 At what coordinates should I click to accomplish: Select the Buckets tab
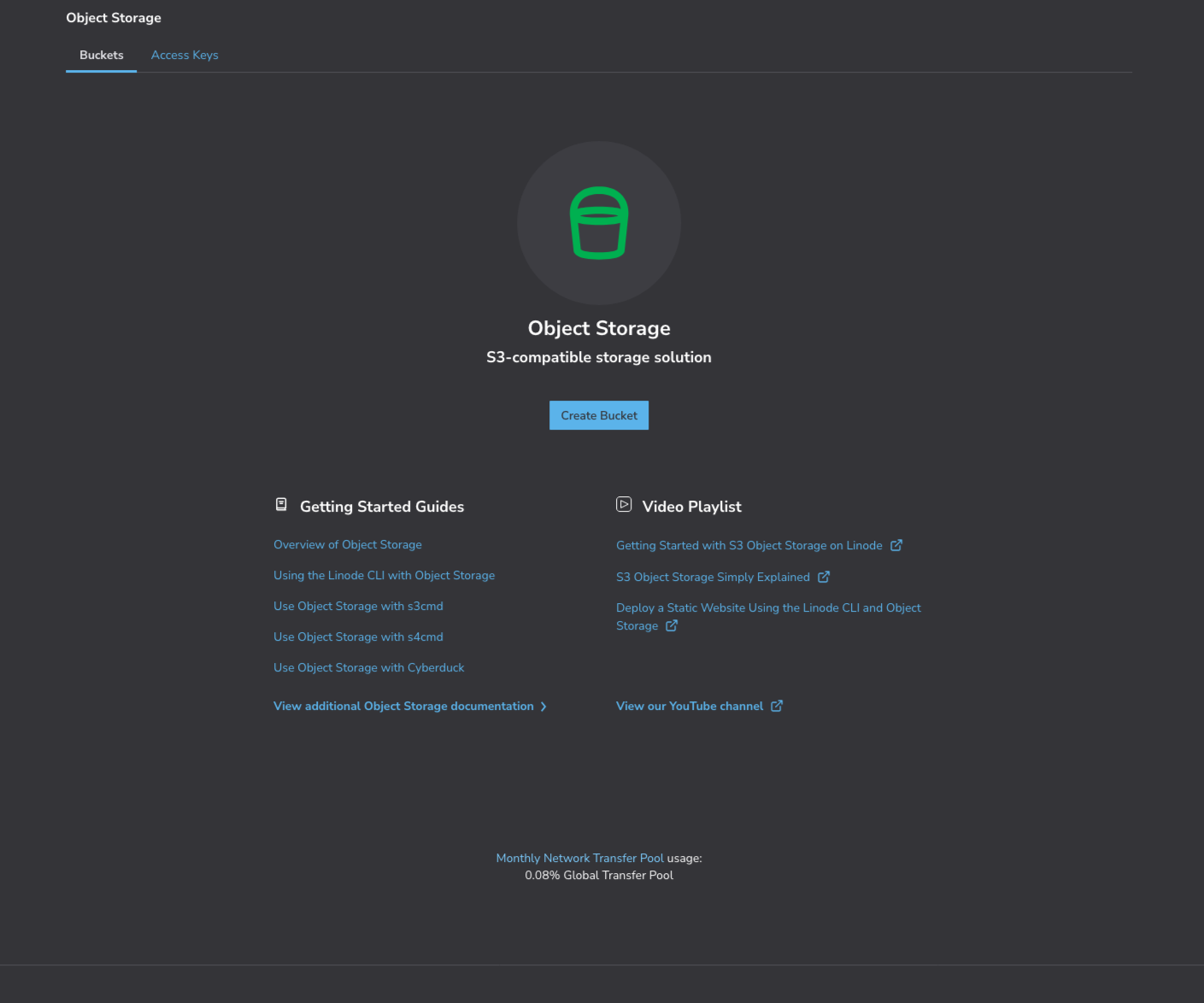click(102, 55)
